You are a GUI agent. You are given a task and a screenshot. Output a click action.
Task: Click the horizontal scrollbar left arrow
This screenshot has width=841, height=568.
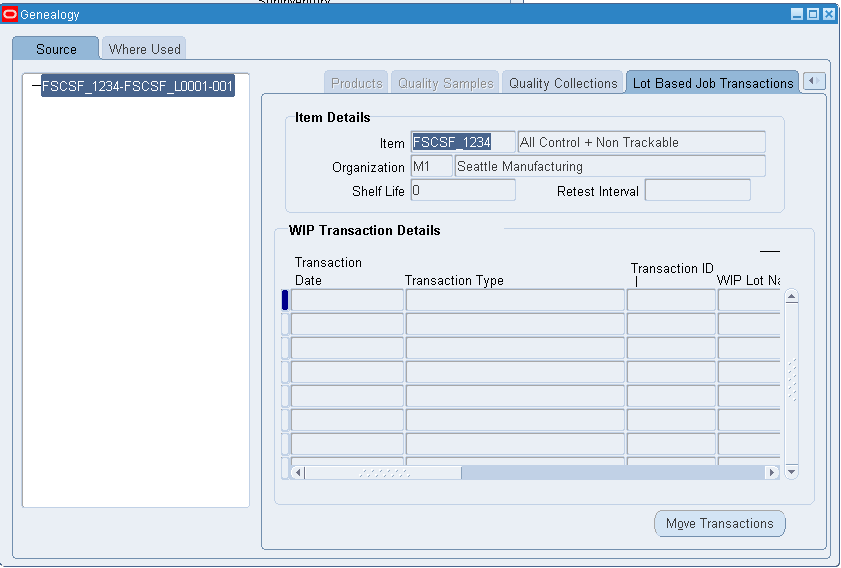point(298,473)
